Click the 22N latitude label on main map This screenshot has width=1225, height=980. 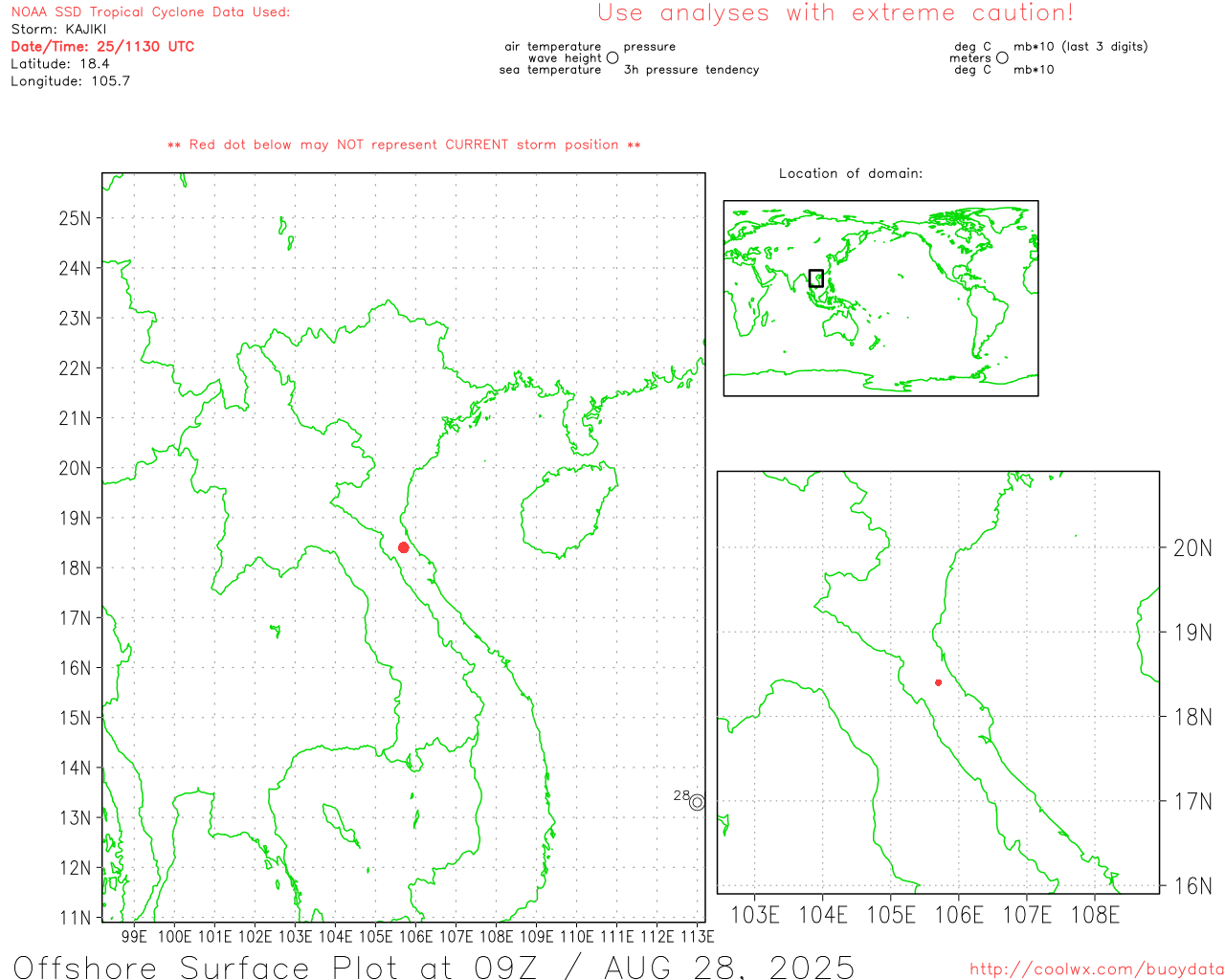[75, 367]
